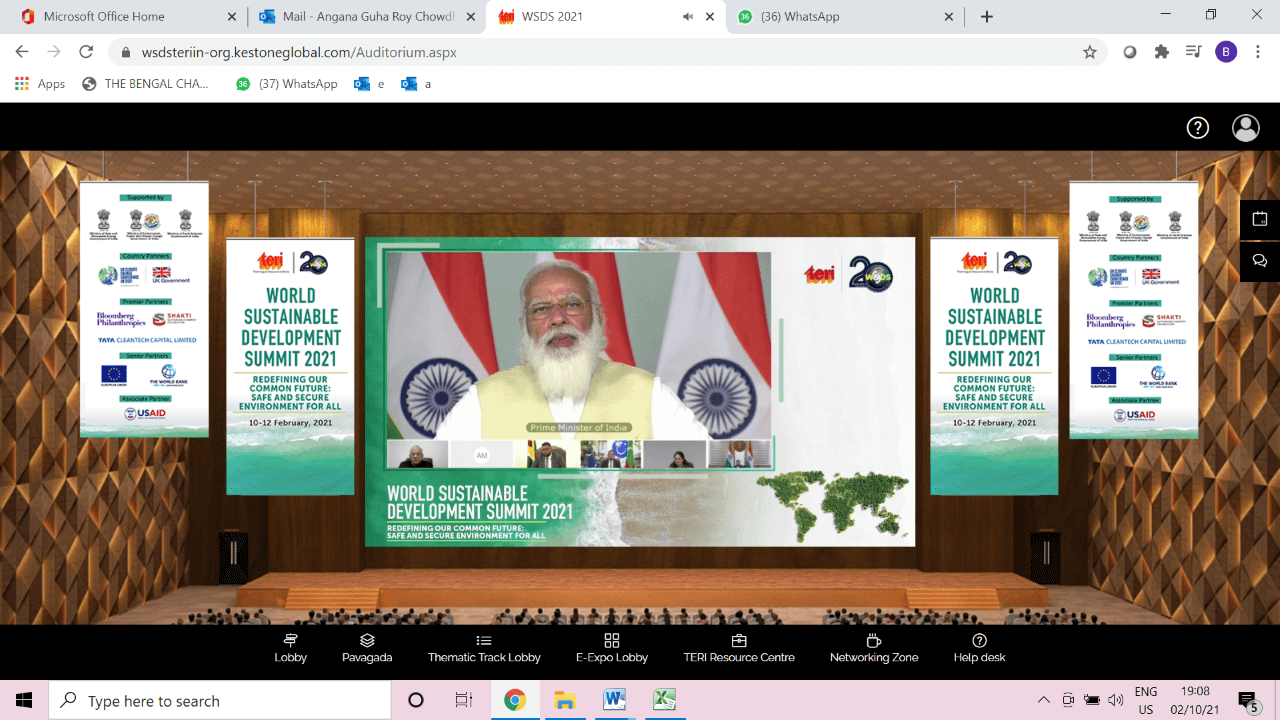Viewport: 1280px width, 720px height.
Task: Open the calendar agenda side icon
Action: [1260, 219]
